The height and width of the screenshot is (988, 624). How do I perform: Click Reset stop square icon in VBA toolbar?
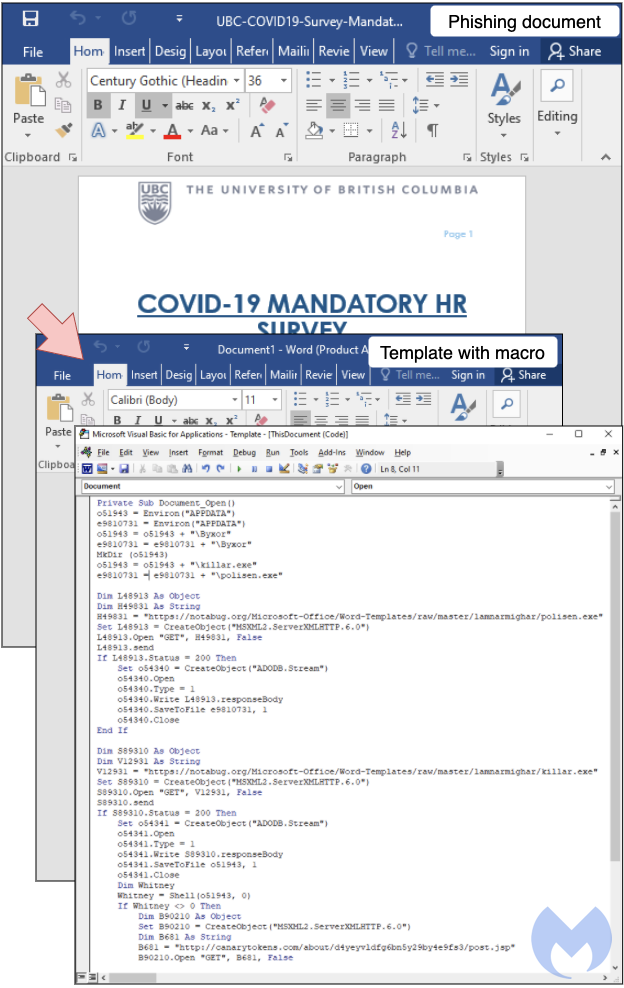pyautogui.click(x=269, y=469)
